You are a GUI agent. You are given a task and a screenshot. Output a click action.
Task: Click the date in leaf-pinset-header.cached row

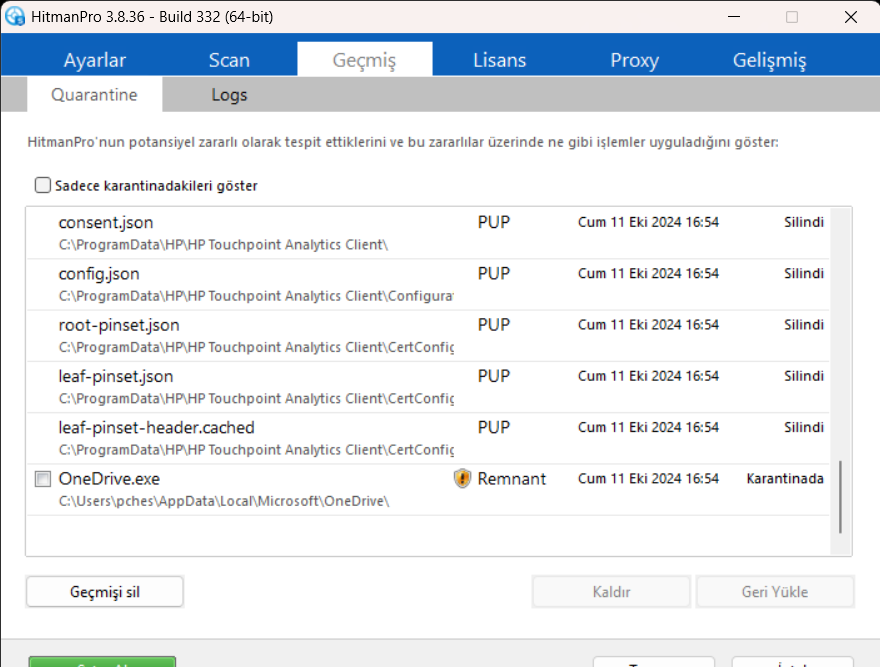pos(648,427)
